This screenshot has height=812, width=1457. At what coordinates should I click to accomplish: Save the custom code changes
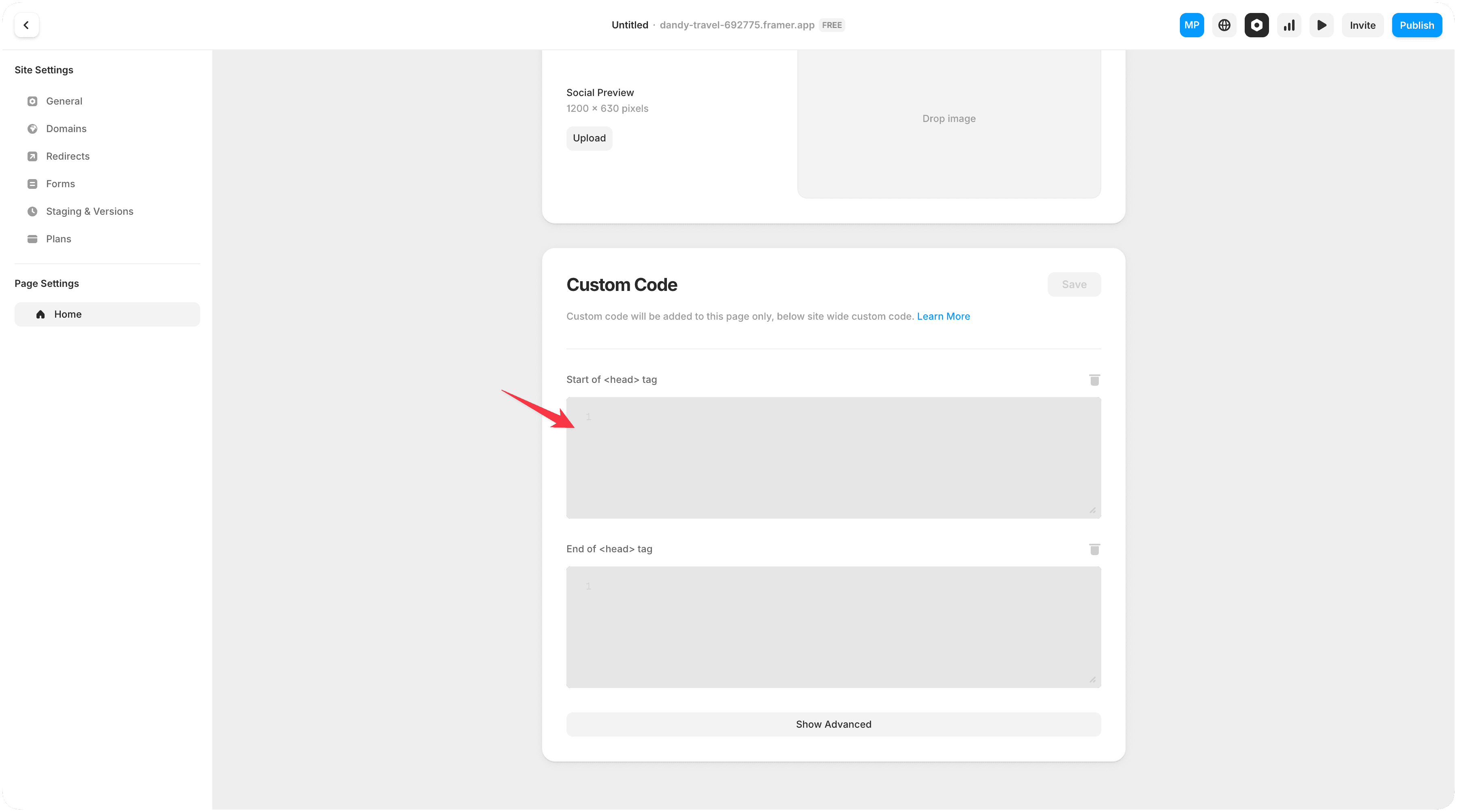click(x=1074, y=284)
